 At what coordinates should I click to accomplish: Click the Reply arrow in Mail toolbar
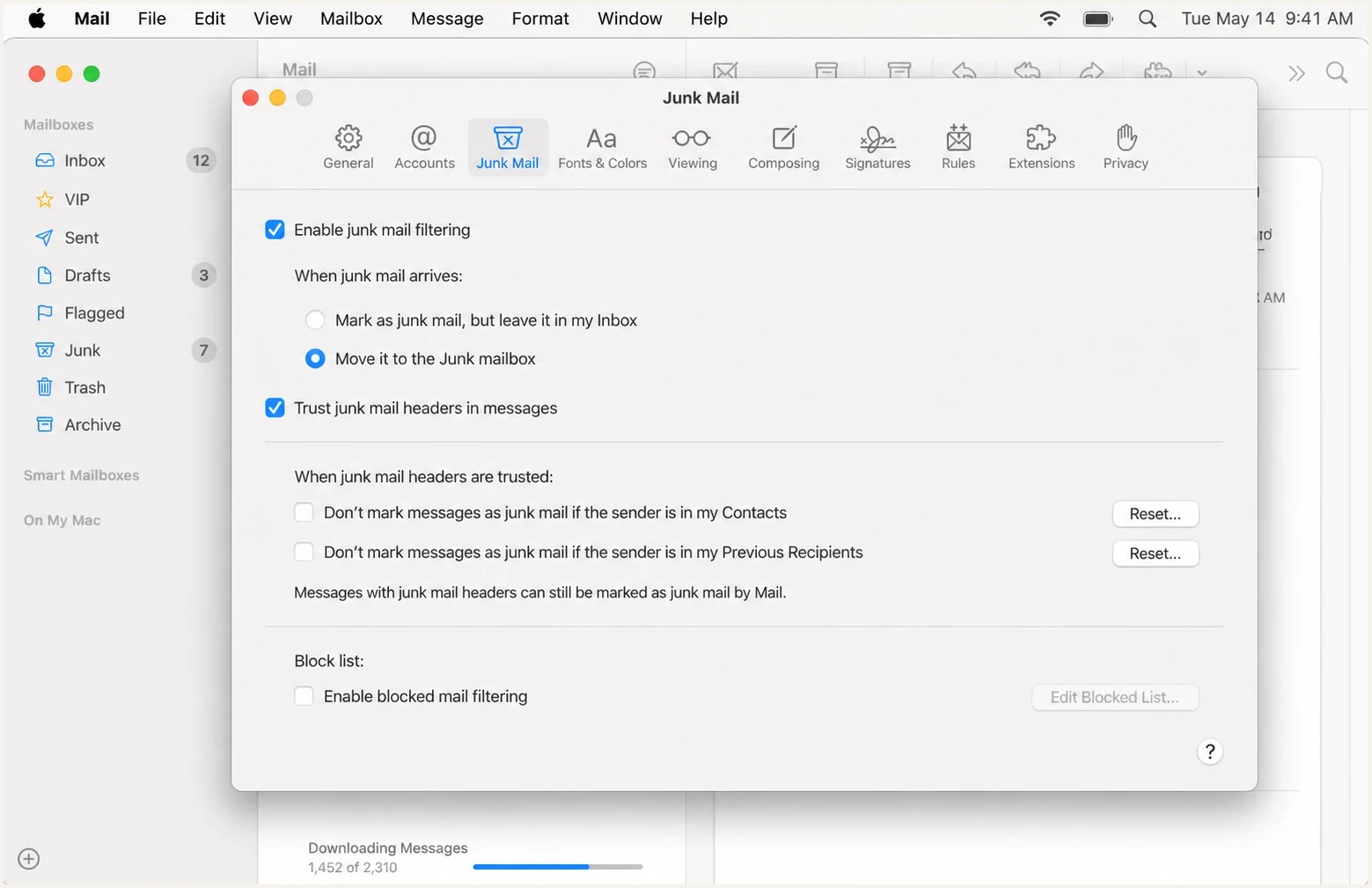[x=965, y=70]
